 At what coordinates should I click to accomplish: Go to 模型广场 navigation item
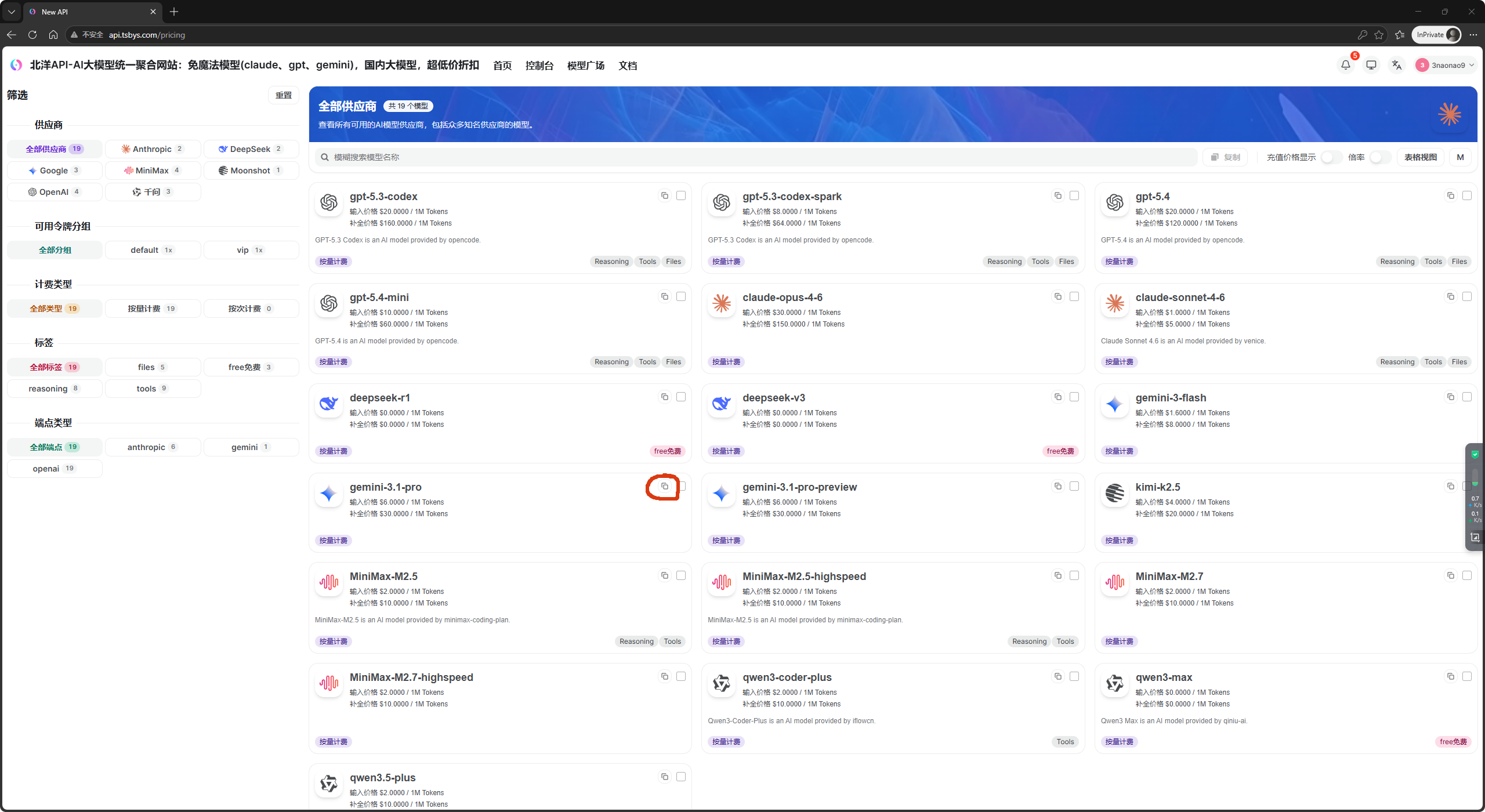coord(585,66)
